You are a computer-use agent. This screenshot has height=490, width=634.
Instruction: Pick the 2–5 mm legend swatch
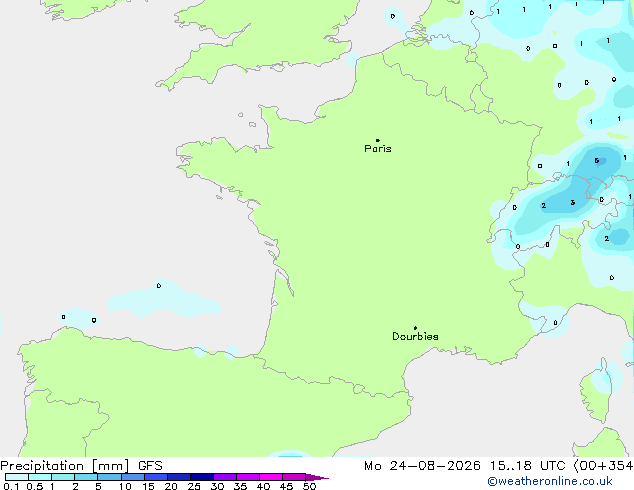[x=86, y=477]
